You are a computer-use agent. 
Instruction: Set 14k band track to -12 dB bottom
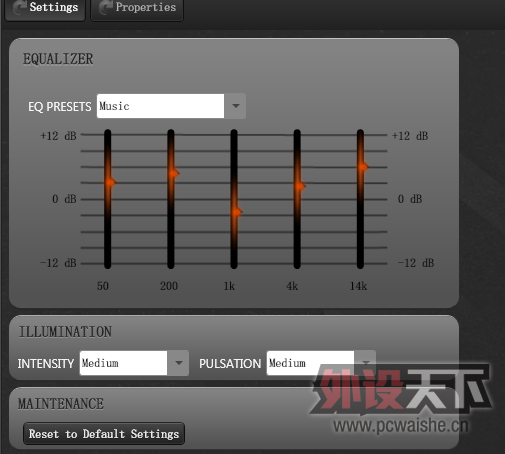point(360,263)
